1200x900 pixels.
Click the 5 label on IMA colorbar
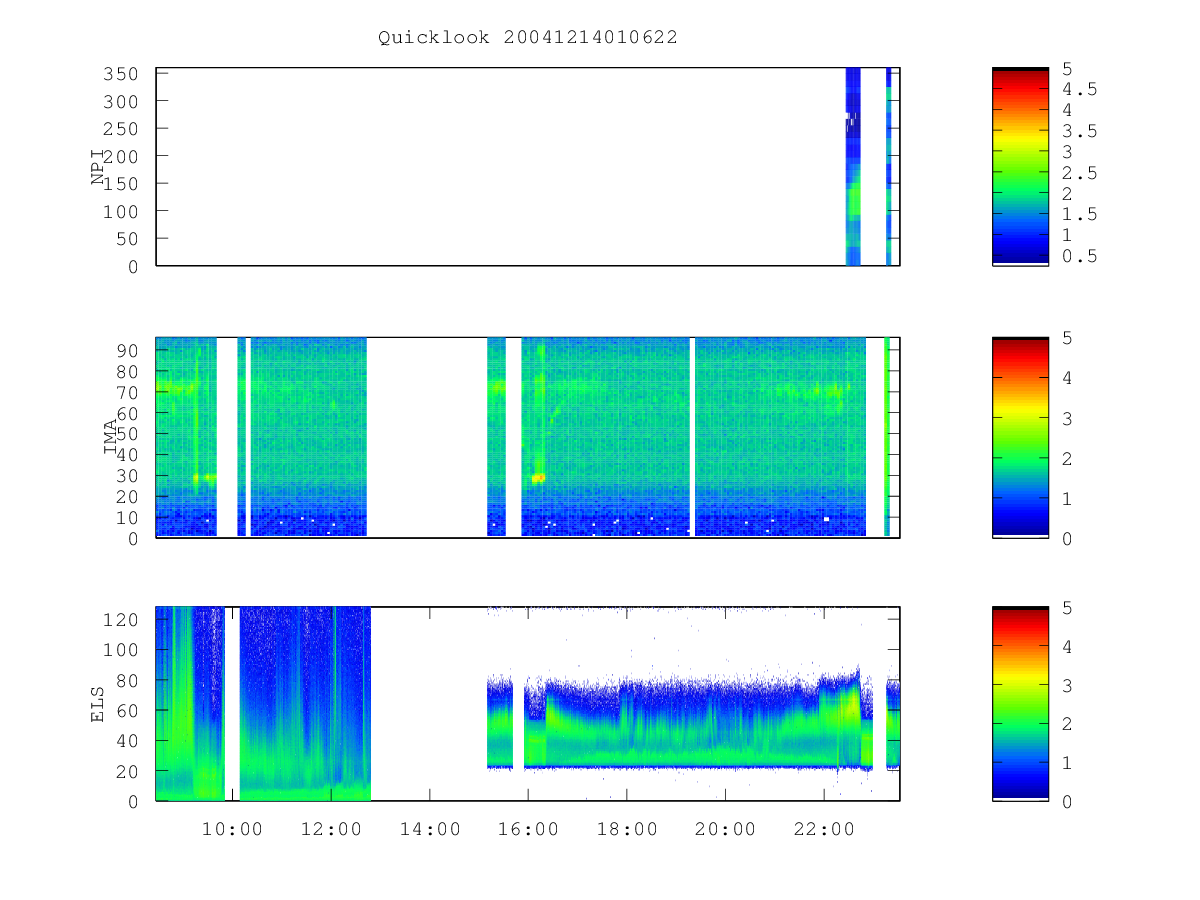(x=1067, y=338)
